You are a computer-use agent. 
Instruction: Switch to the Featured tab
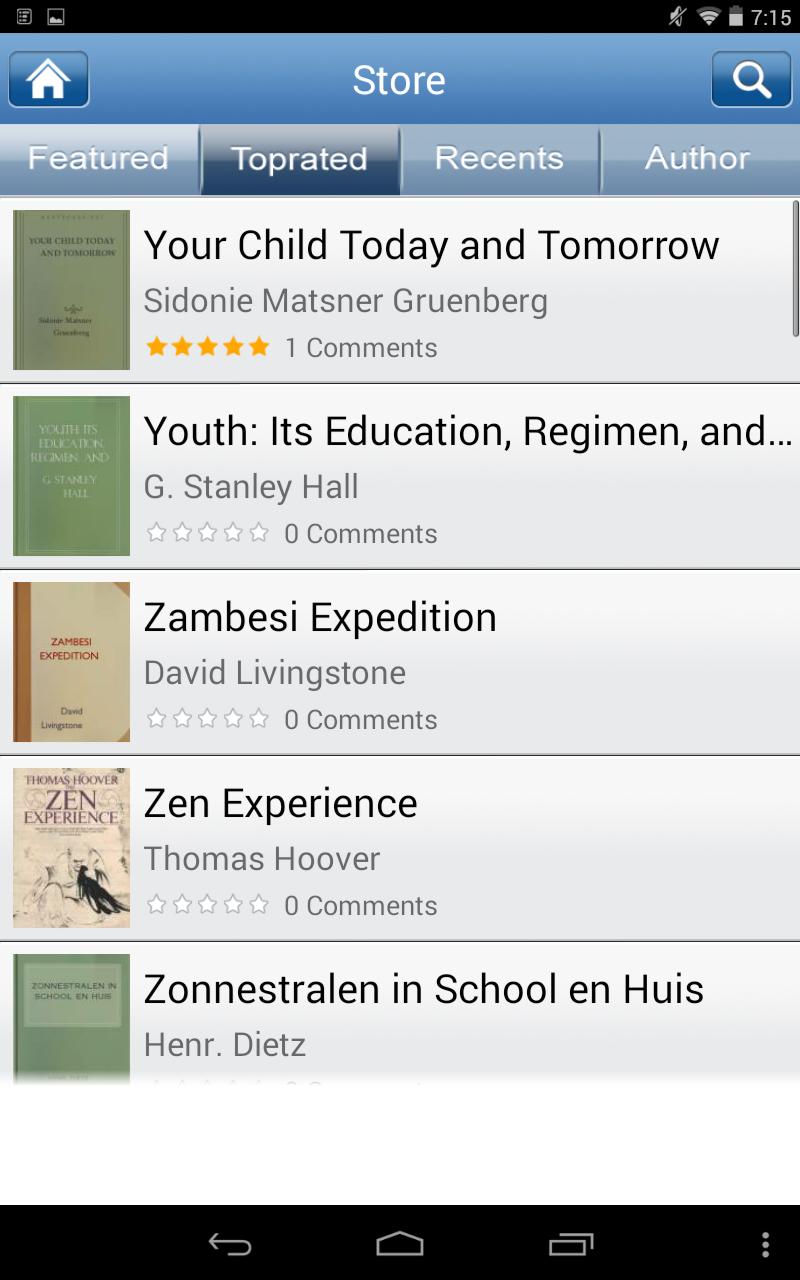point(98,158)
